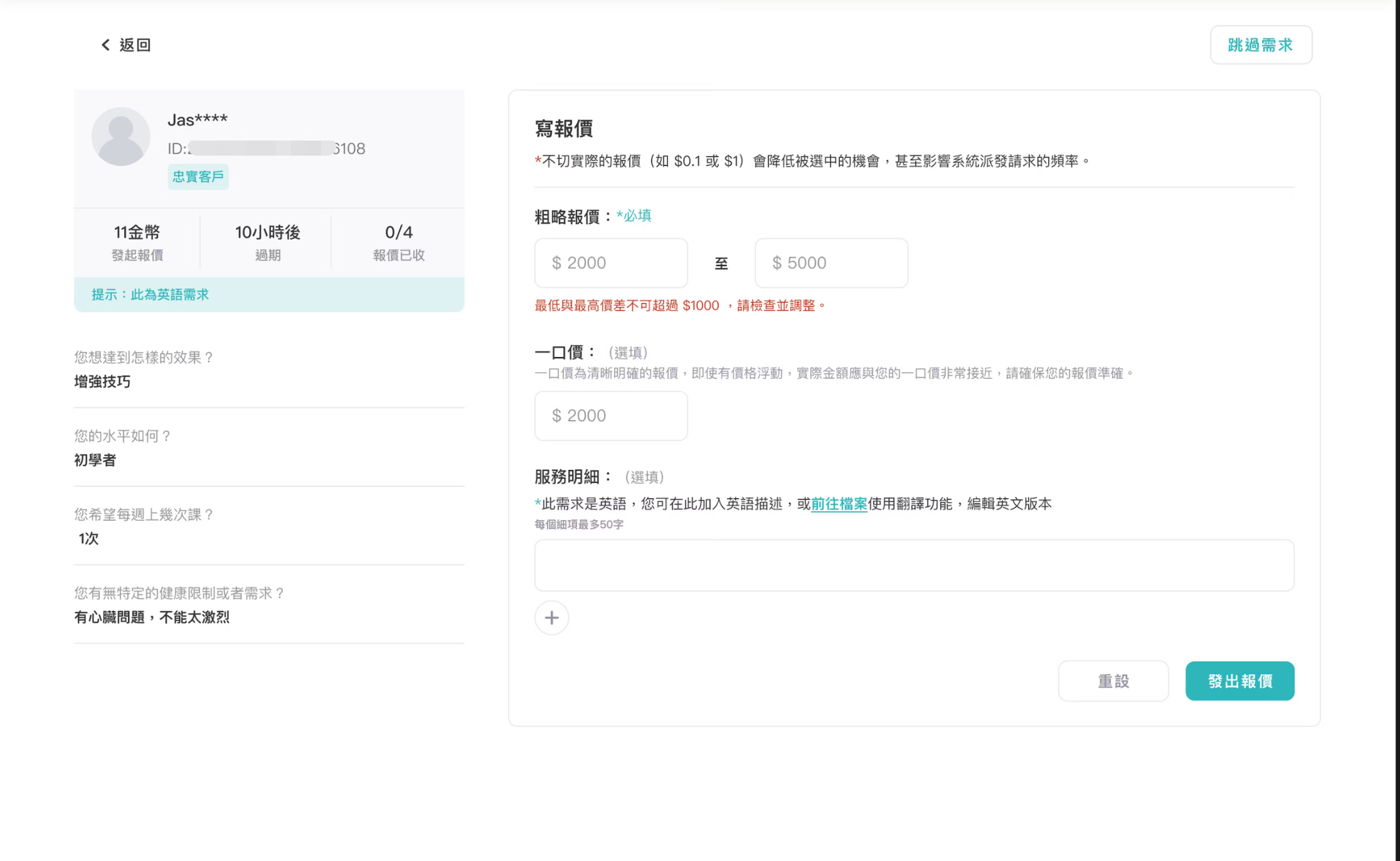This screenshot has height=861, width=1400.
Task: Click the user avatar of Jas****
Action: coord(121,136)
